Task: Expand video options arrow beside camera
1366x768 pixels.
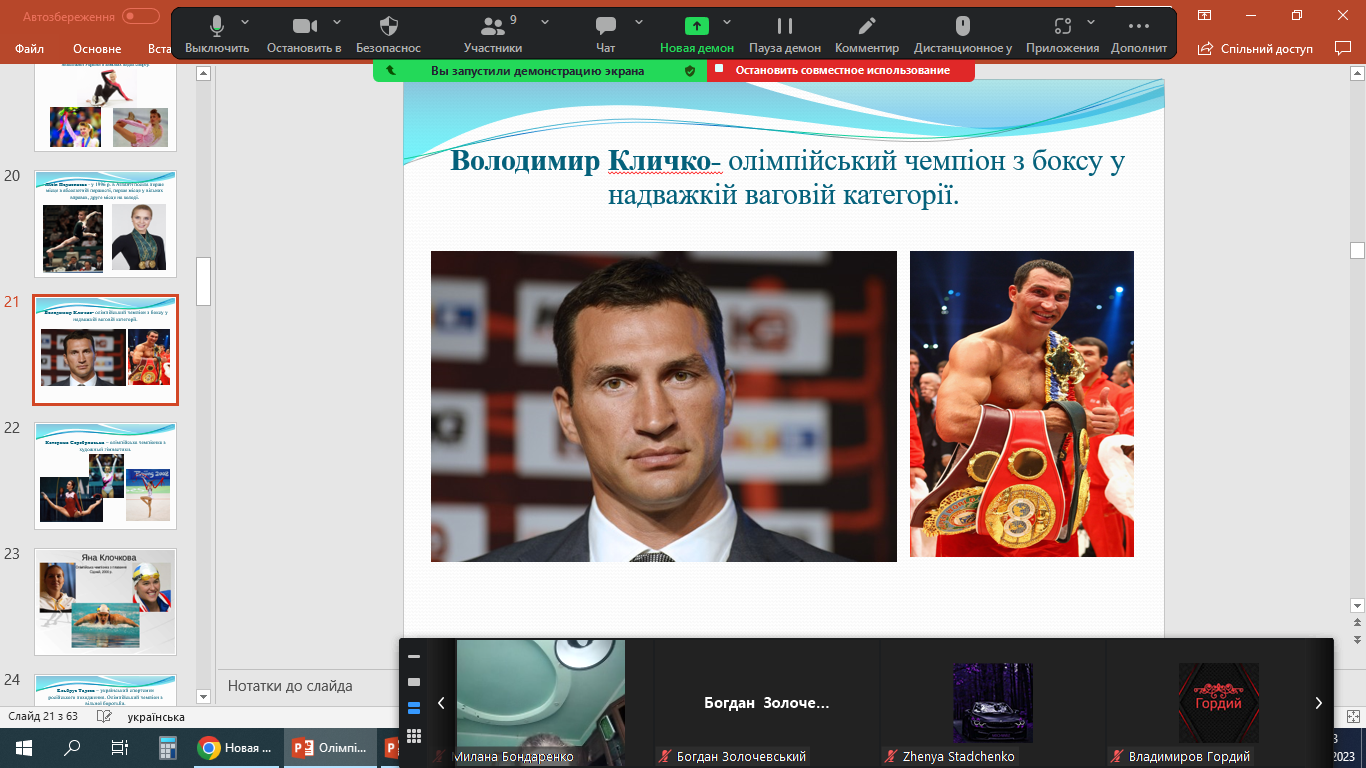Action: click(336, 21)
